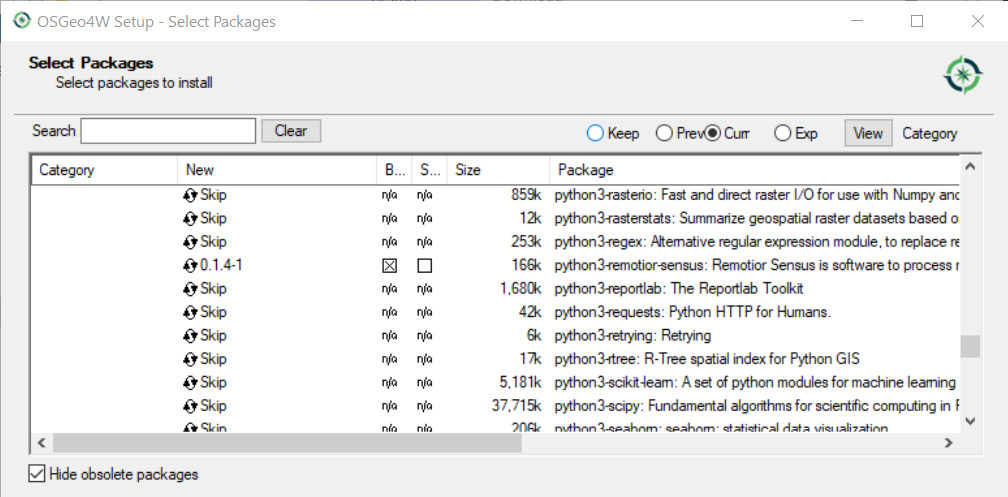Check source box for python3-remotior-sensus
The image size is (1008, 497).
[424, 266]
